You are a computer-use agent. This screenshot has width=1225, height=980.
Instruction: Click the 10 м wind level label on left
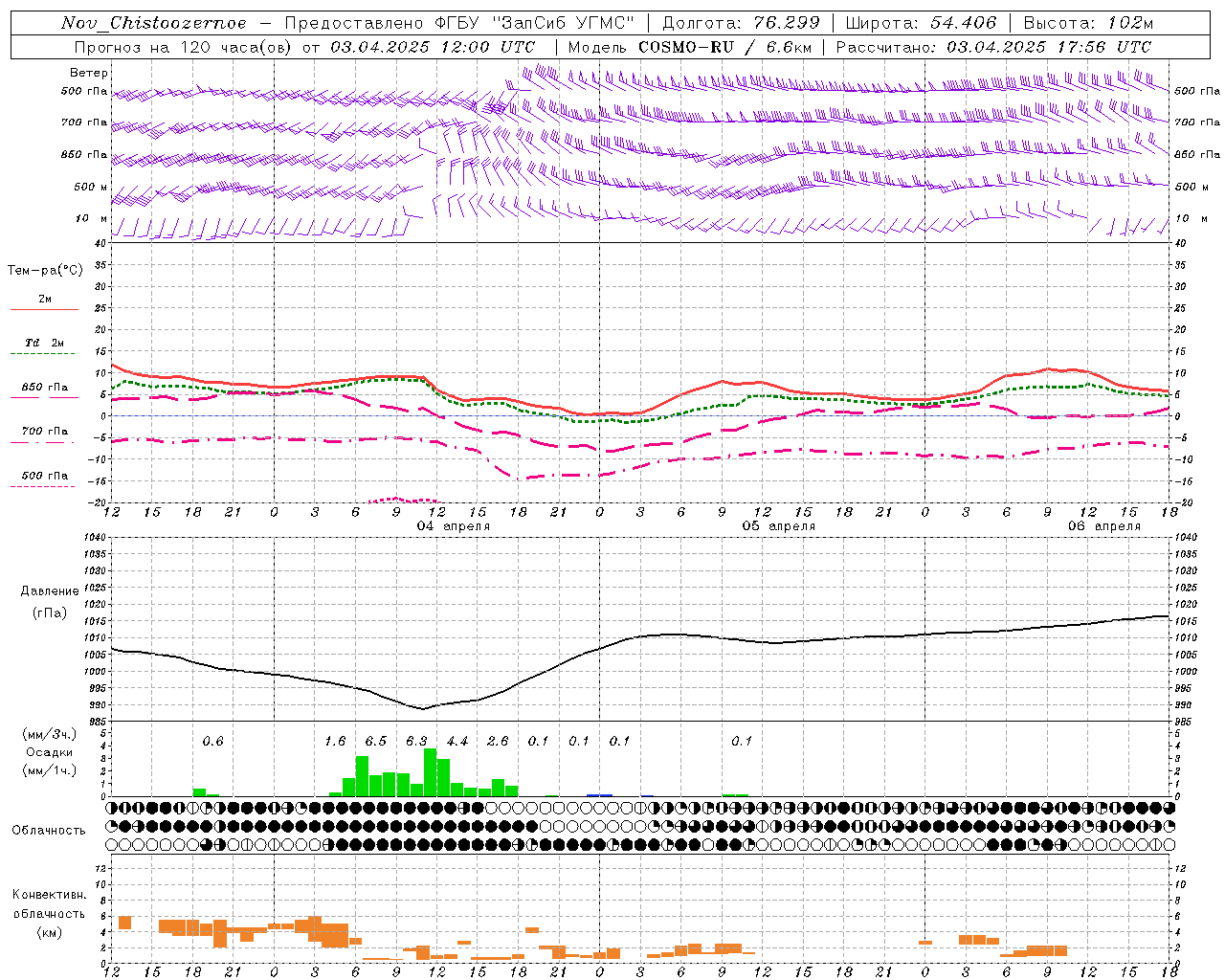click(91, 219)
